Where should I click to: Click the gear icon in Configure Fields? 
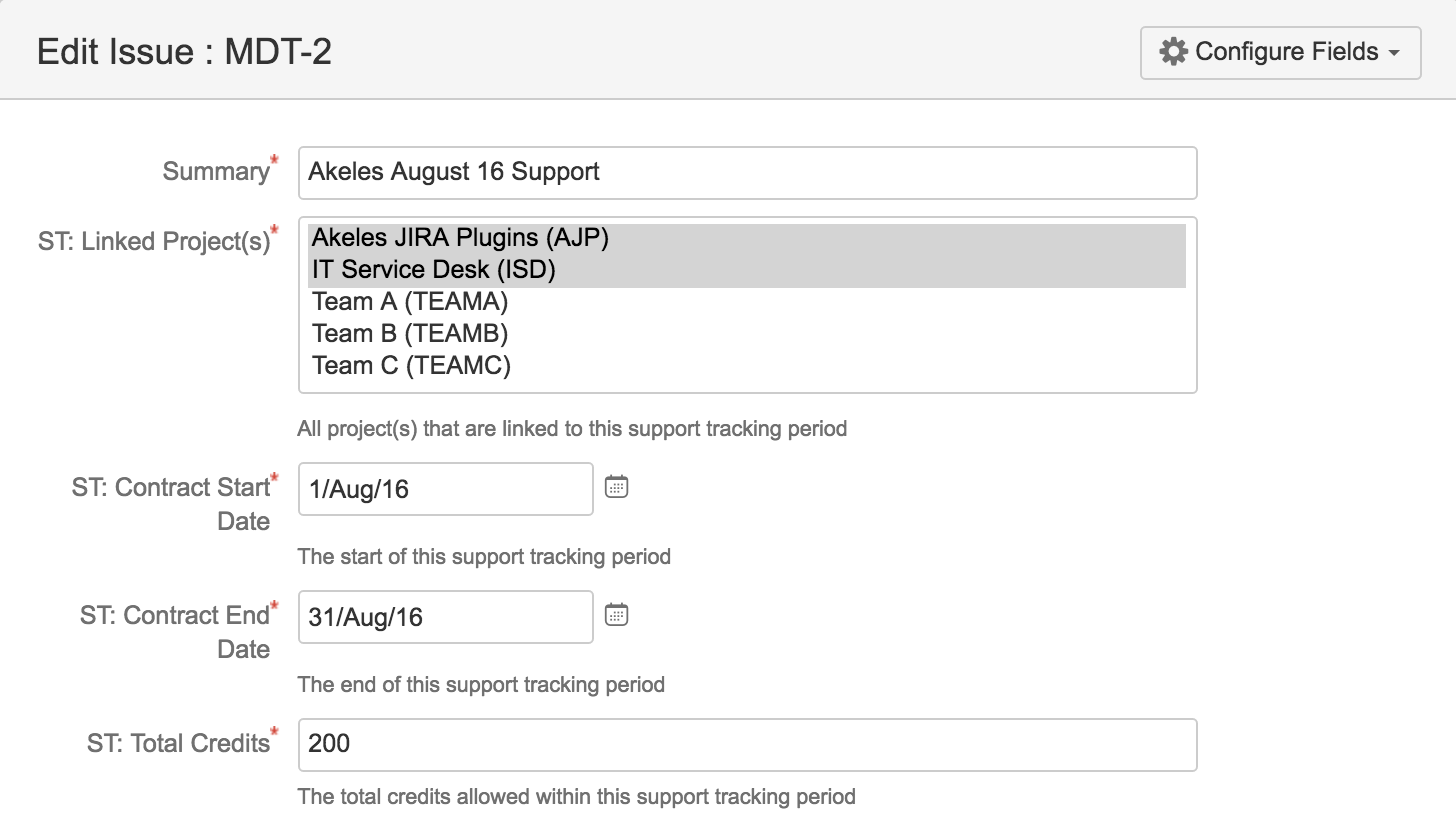pyautogui.click(x=1173, y=52)
